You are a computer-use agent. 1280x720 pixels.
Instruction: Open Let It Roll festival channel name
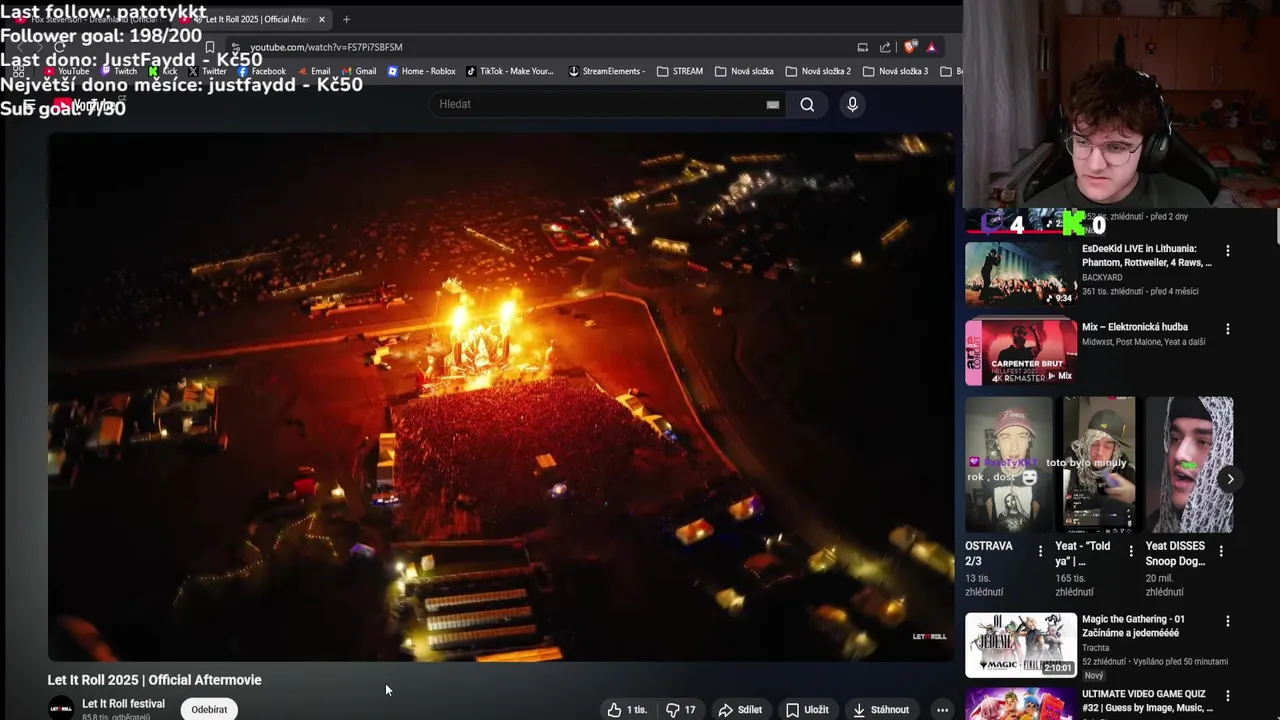tap(123, 704)
